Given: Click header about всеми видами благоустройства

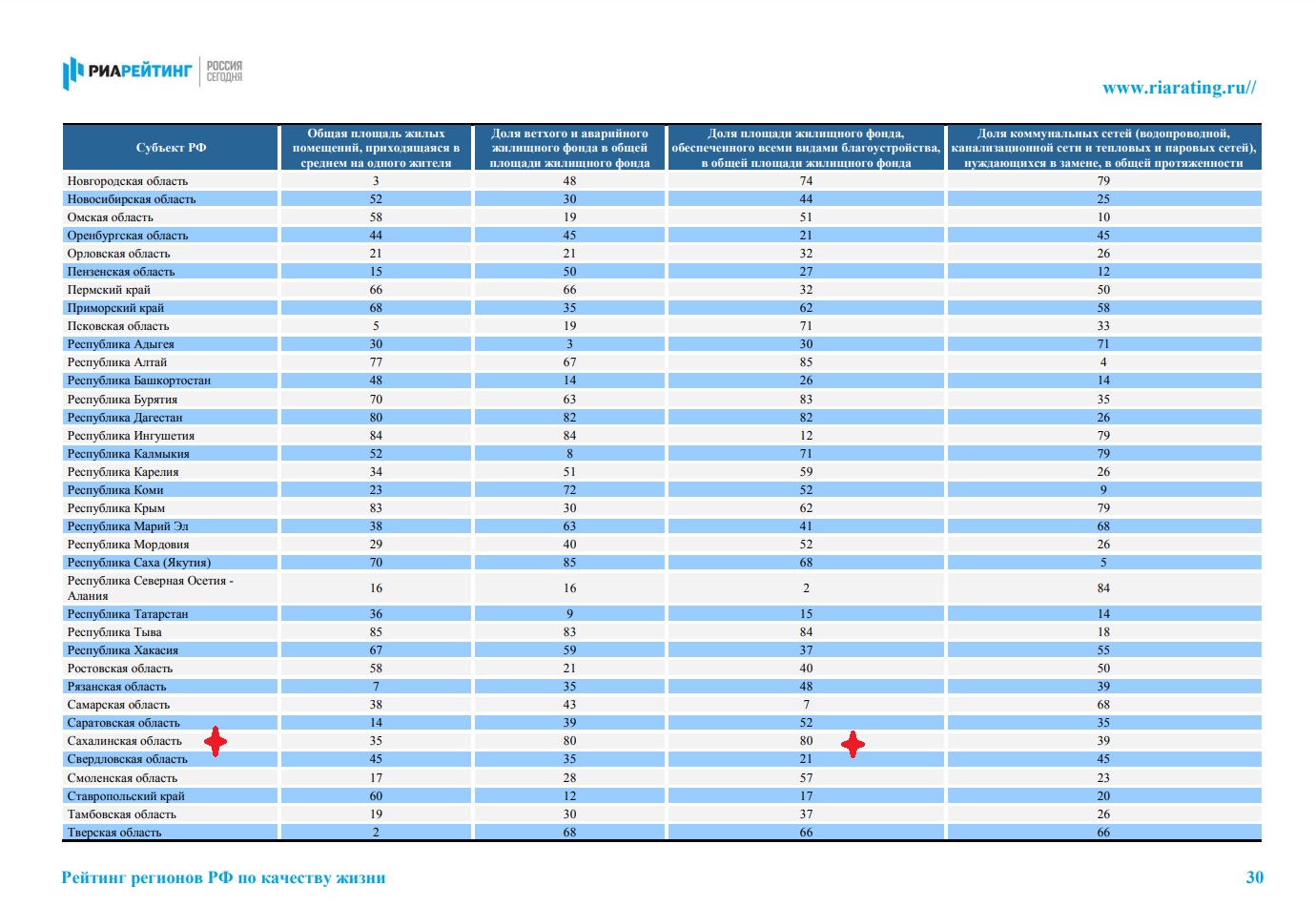Looking at the screenshot, I should [806, 148].
